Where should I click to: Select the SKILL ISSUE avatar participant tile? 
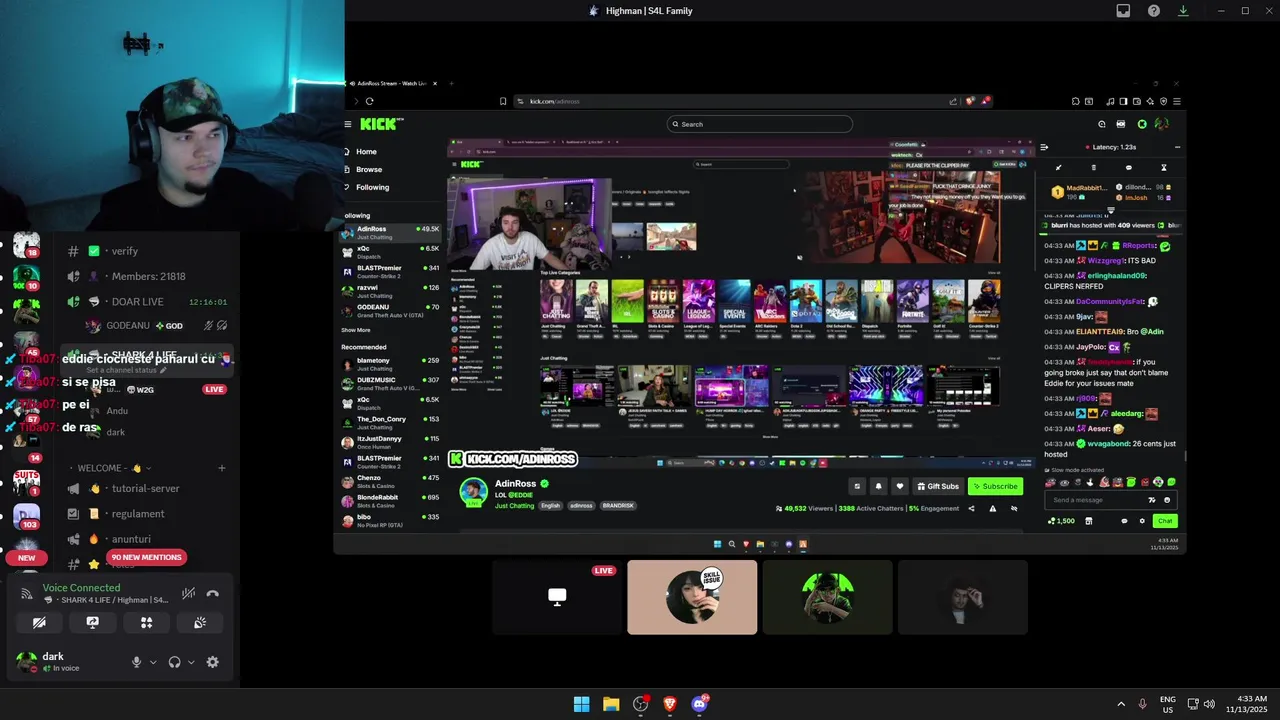click(692, 597)
